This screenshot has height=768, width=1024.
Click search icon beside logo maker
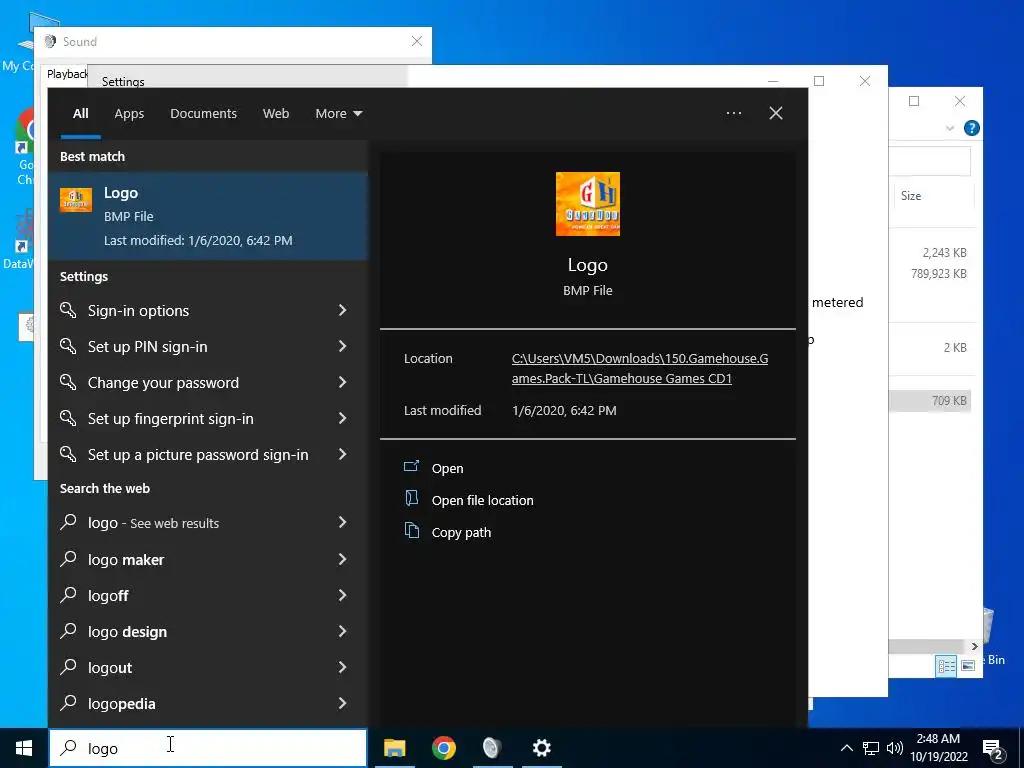(69, 558)
